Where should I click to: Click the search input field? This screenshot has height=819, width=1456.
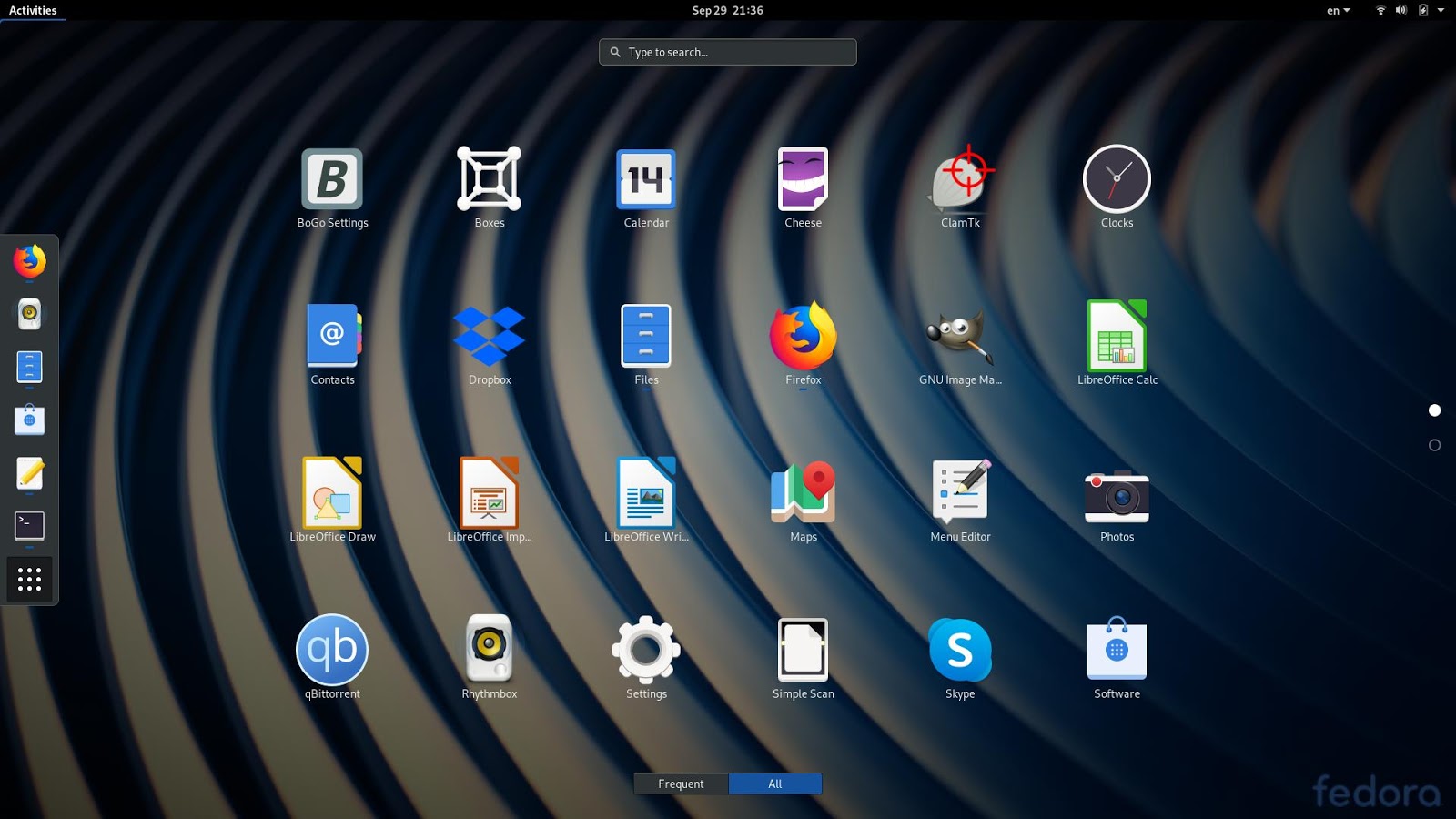click(x=727, y=52)
